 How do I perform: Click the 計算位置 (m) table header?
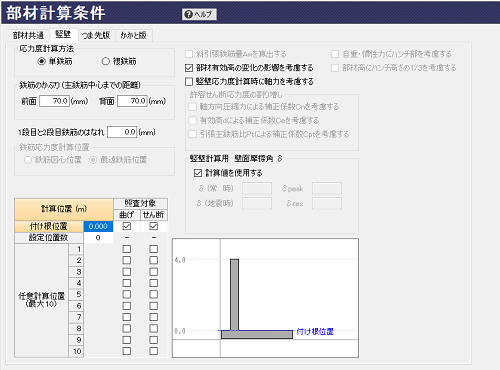point(64,209)
